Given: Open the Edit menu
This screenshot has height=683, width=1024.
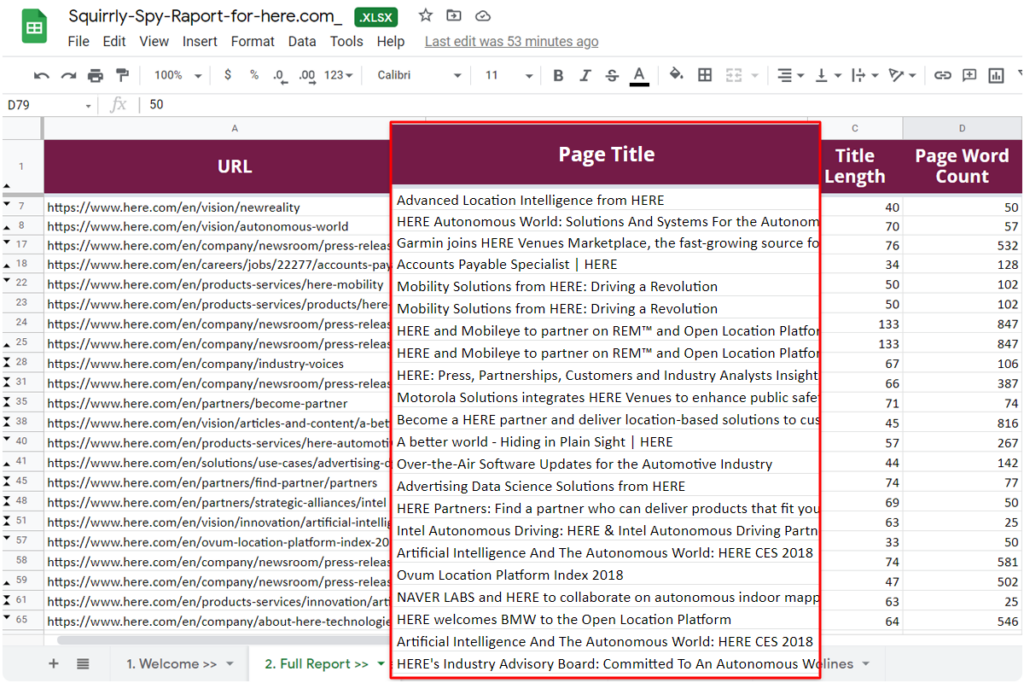Looking at the screenshot, I should coord(114,42).
